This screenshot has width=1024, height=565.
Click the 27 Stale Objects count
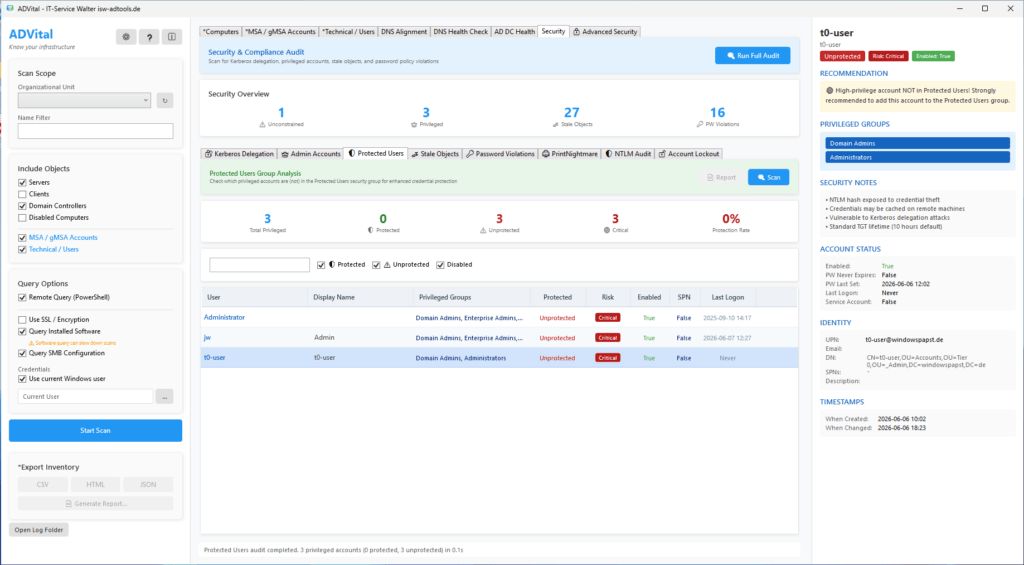pyautogui.click(x=571, y=112)
